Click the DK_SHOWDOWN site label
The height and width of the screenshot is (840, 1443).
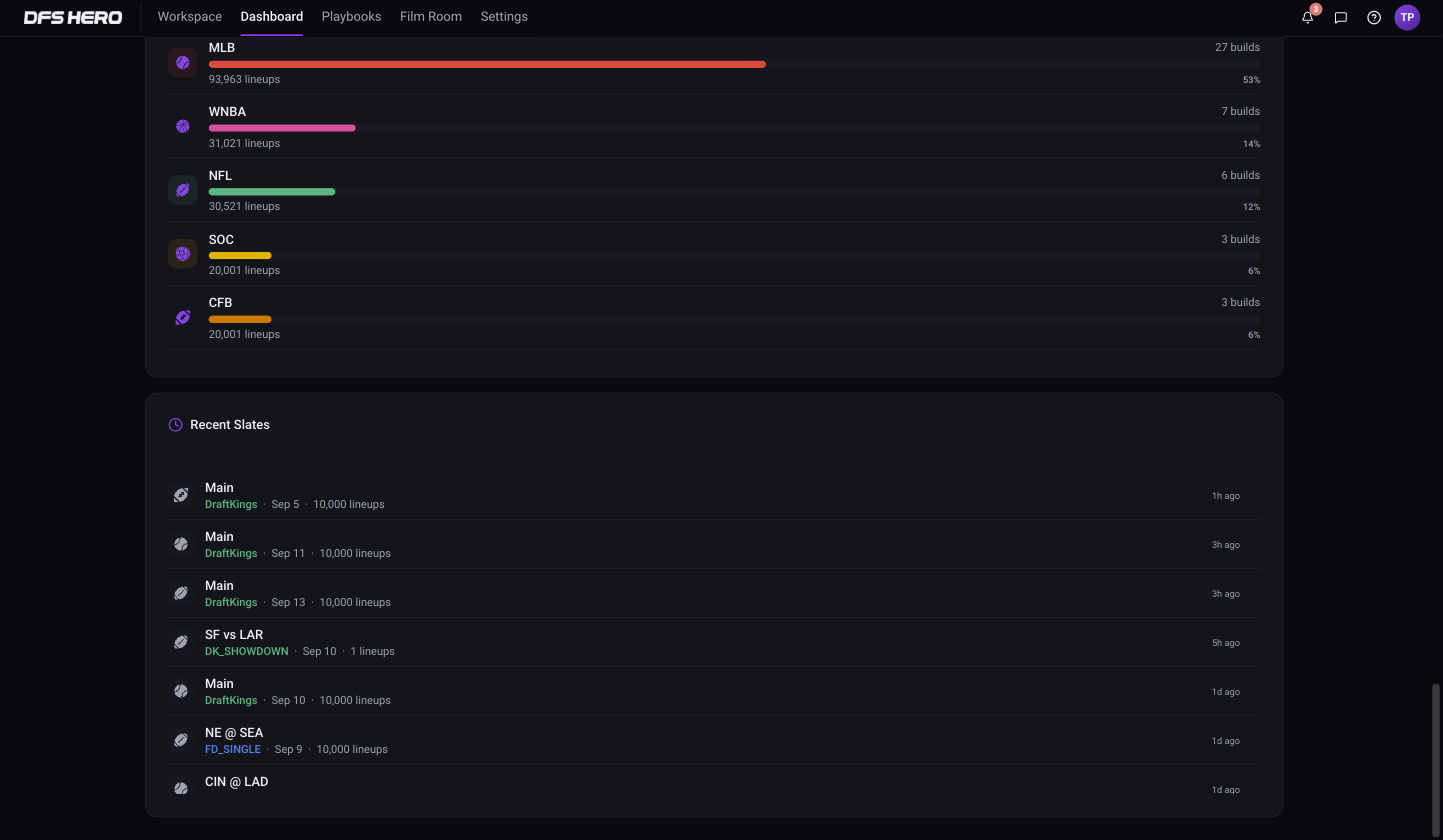(247, 651)
